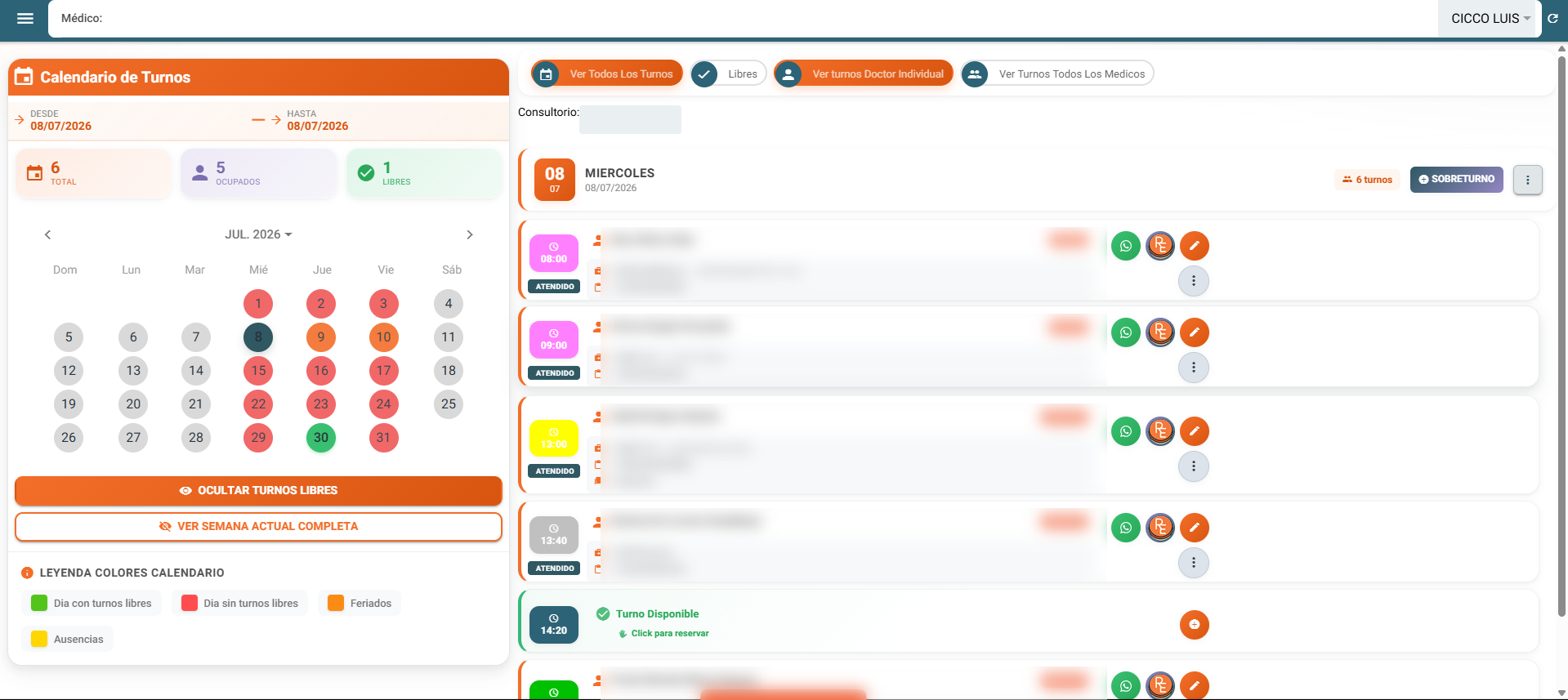Toggle Ver Semana Actual Completa view
The image size is (1568, 700).
coord(258,527)
